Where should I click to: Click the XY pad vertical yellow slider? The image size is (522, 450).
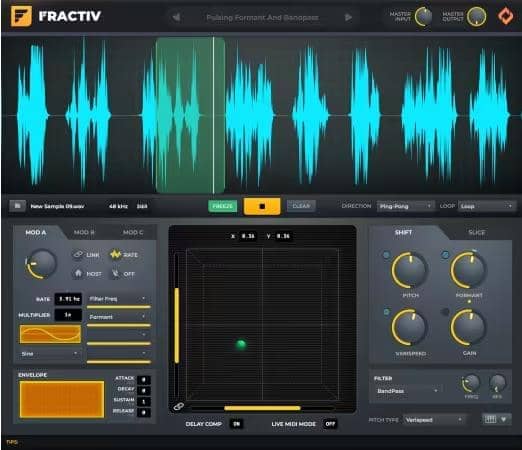(x=177, y=325)
